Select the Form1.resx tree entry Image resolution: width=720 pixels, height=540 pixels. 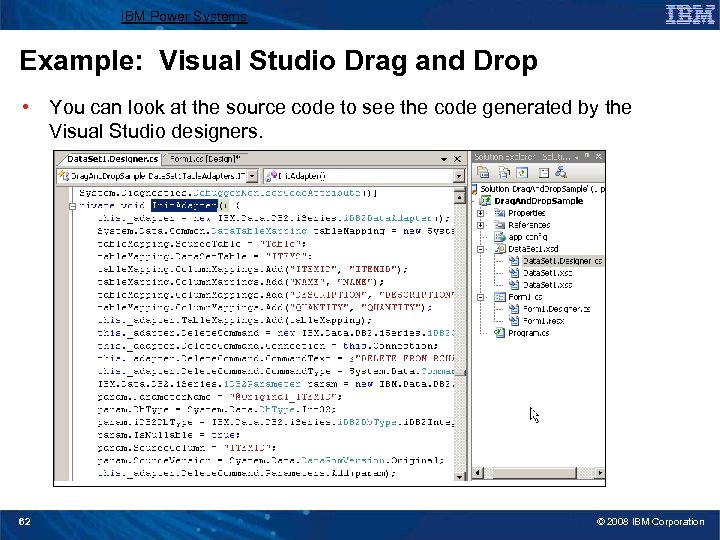pyautogui.click(x=543, y=321)
